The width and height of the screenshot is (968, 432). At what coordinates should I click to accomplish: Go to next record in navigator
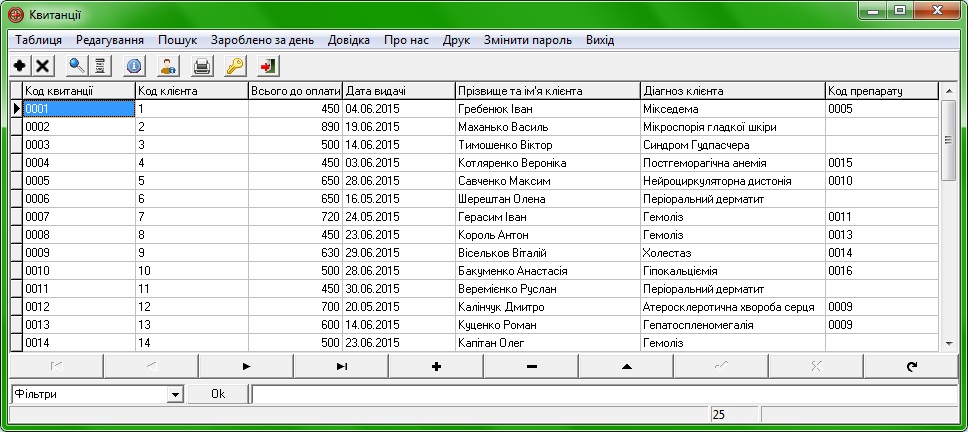(246, 366)
